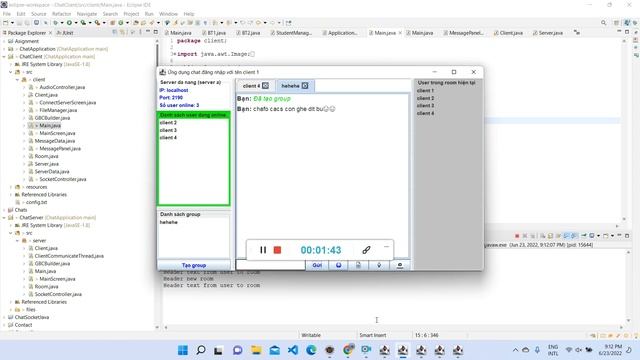The height and width of the screenshot is (360, 640).
Task: Open the Debug toolbar dropdown arrow
Action: pos(62,23)
